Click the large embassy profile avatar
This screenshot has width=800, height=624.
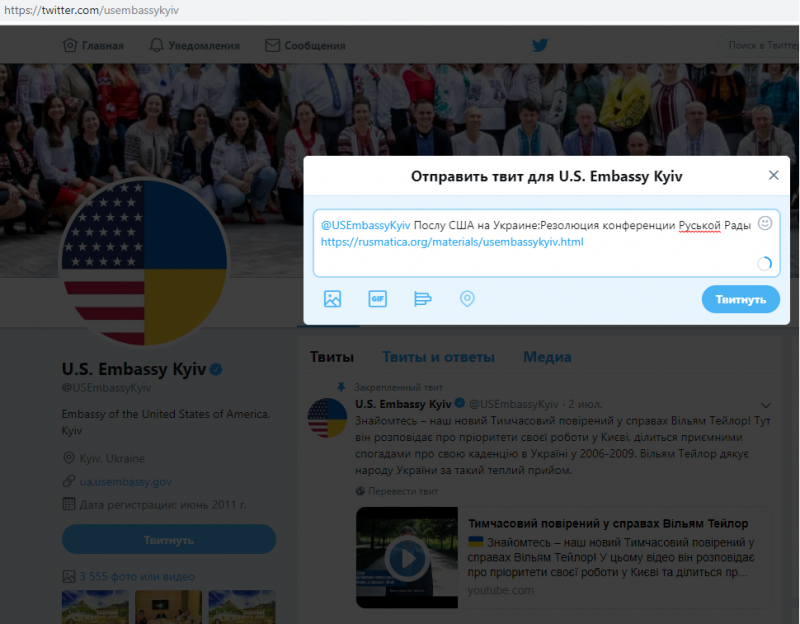tap(144, 262)
